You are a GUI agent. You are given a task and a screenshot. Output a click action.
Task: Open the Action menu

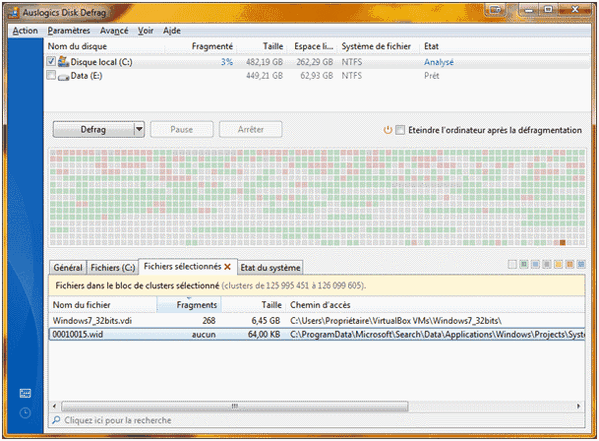[25, 31]
